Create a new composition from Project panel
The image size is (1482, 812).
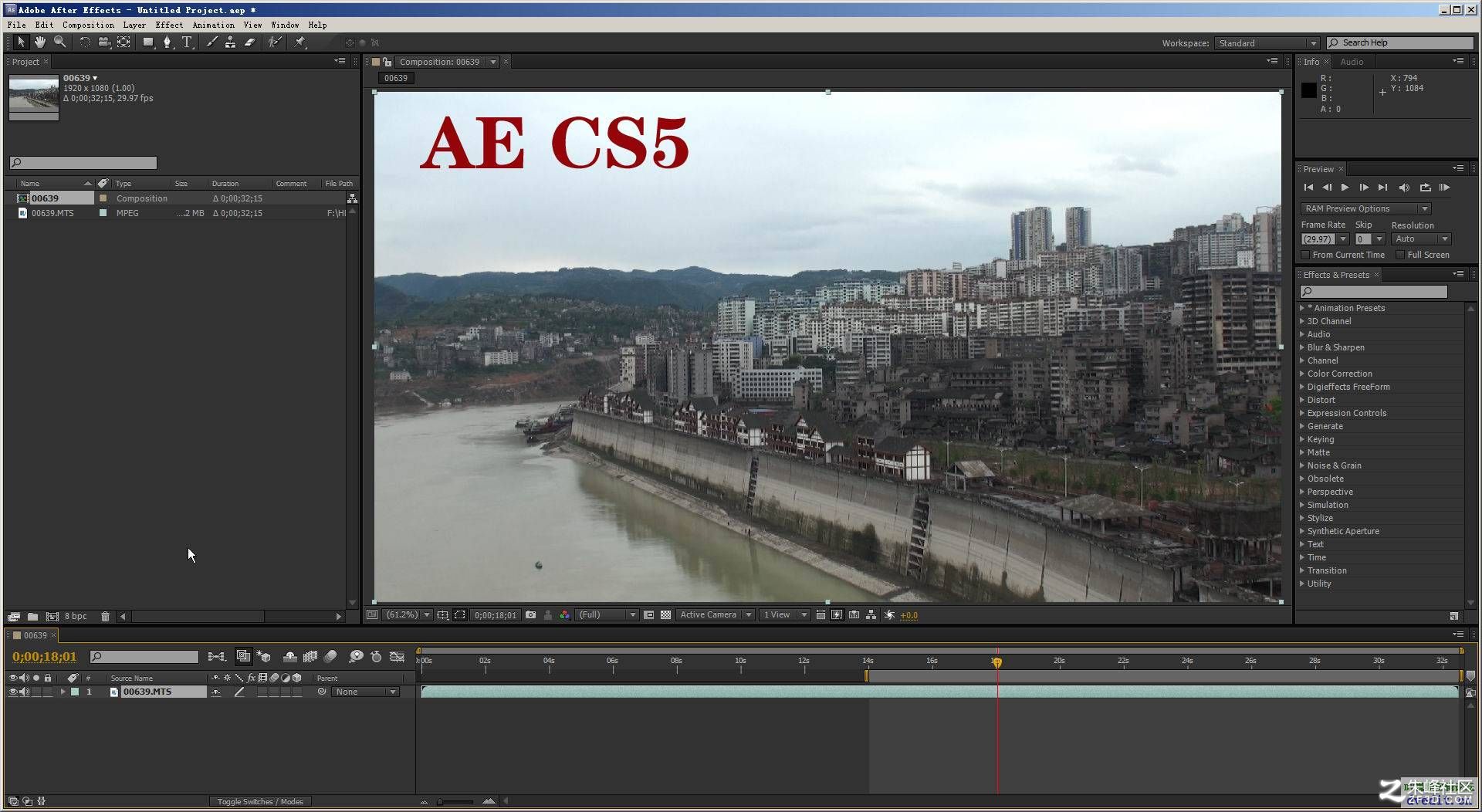(x=52, y=617)
